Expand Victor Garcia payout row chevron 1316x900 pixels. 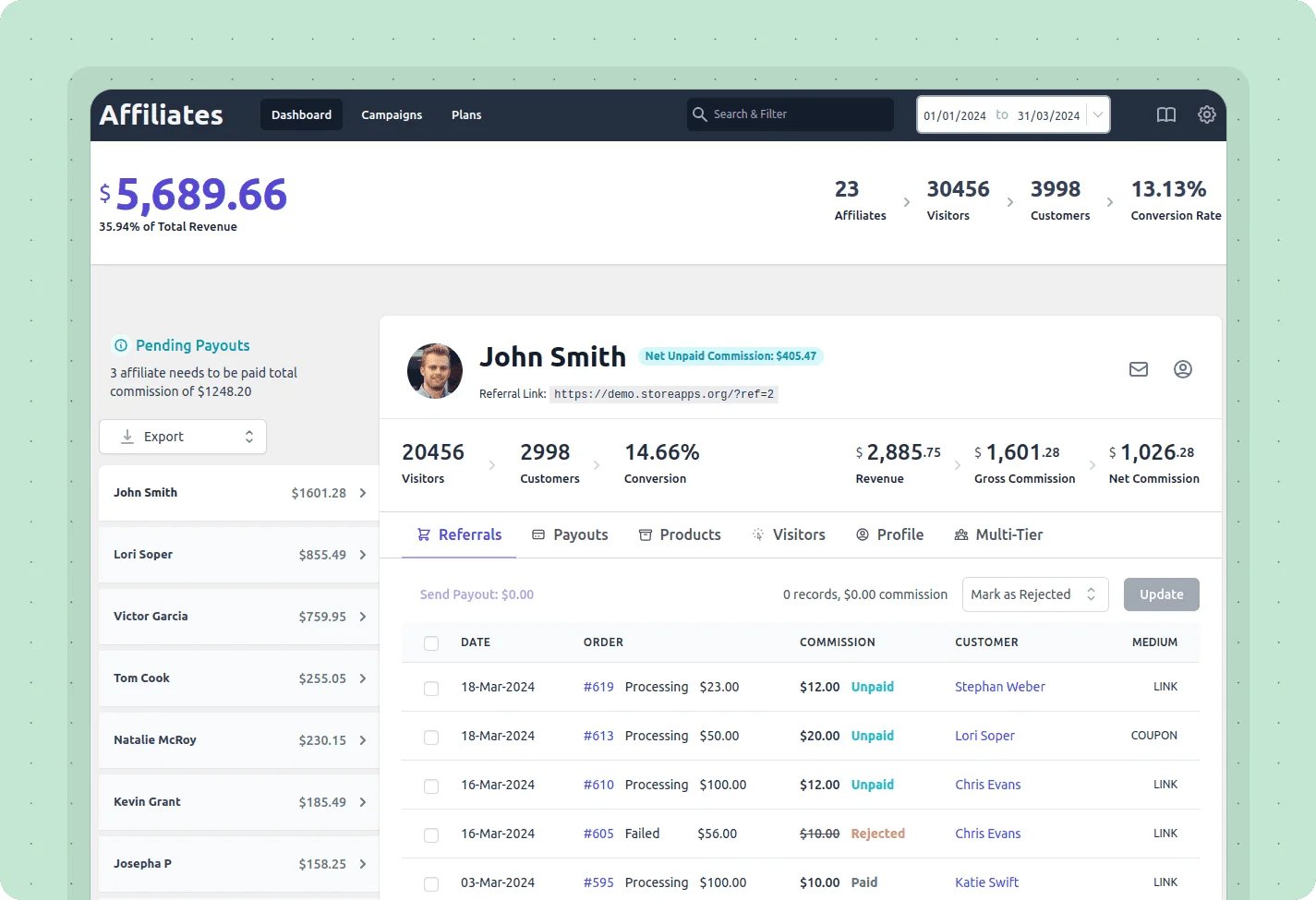tap(363, 617)
